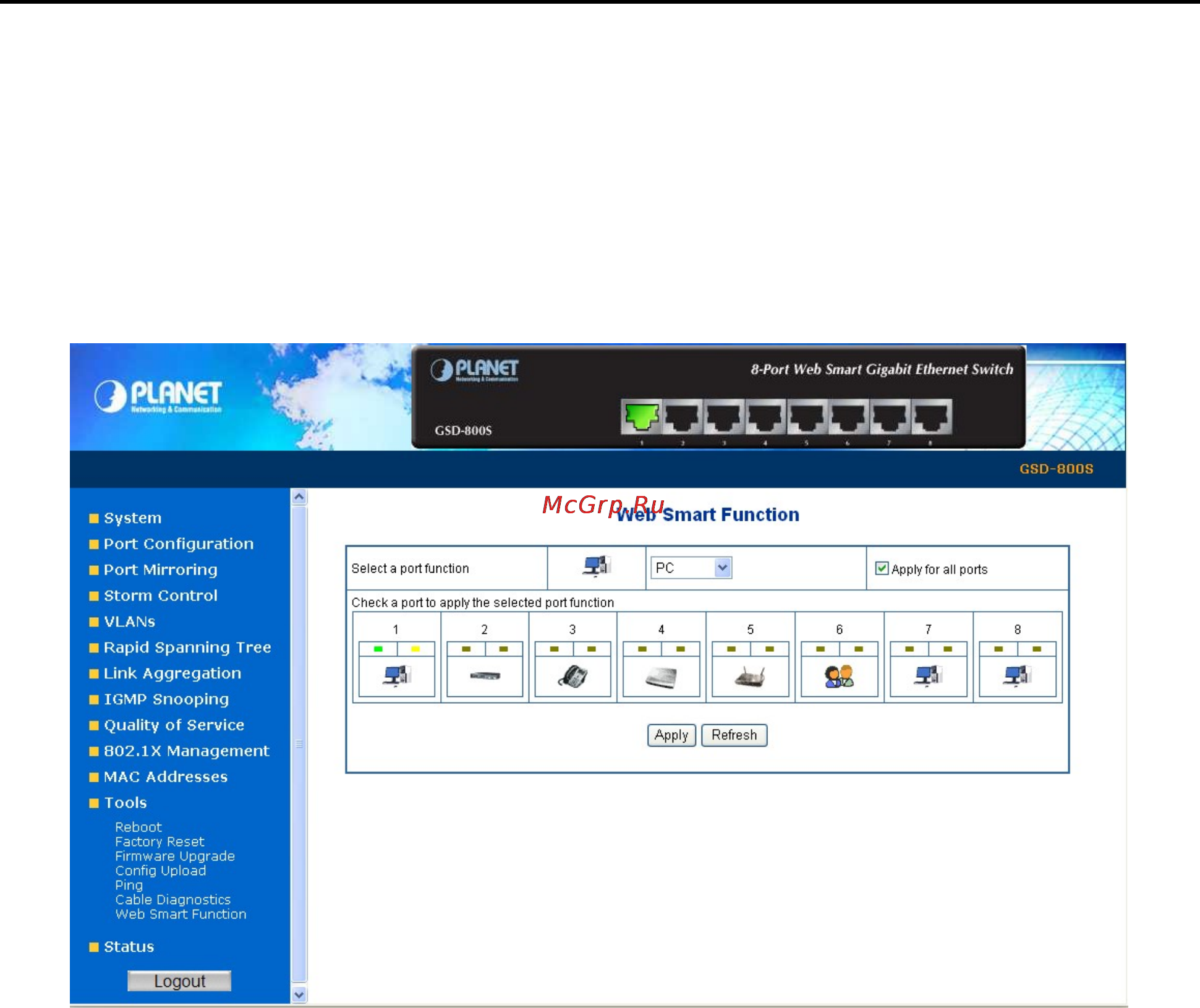
Task: Open the PC port function dropdown
Action: [x=691, y=568]
